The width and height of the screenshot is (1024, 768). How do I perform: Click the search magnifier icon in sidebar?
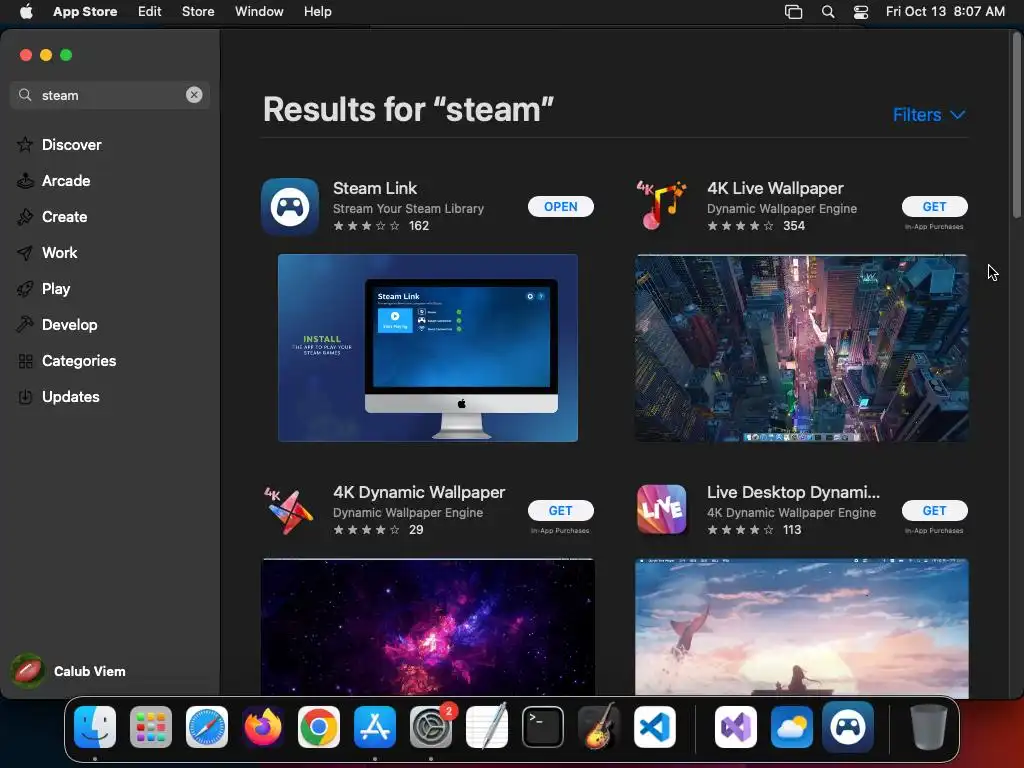click(25, 95)
